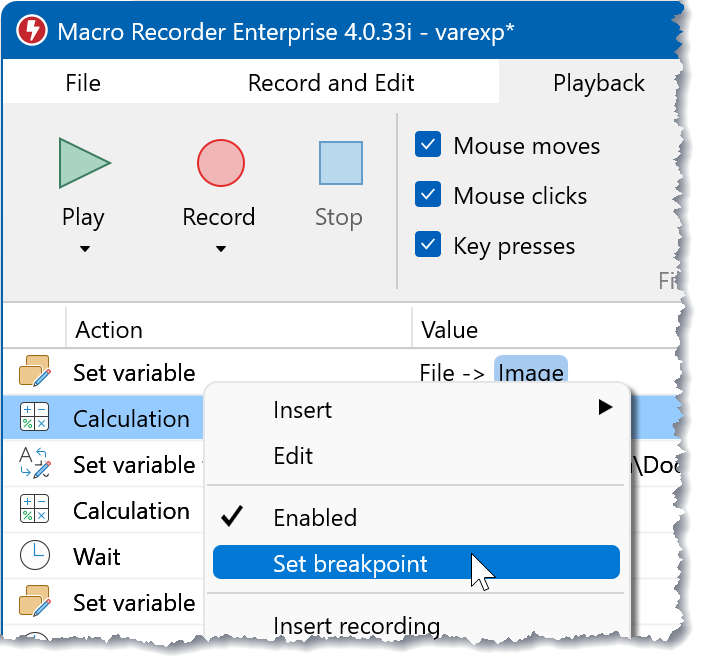The image size is (709, 668).
Task: Expand the Insert submenu arrow
Action: coord(604,408)
